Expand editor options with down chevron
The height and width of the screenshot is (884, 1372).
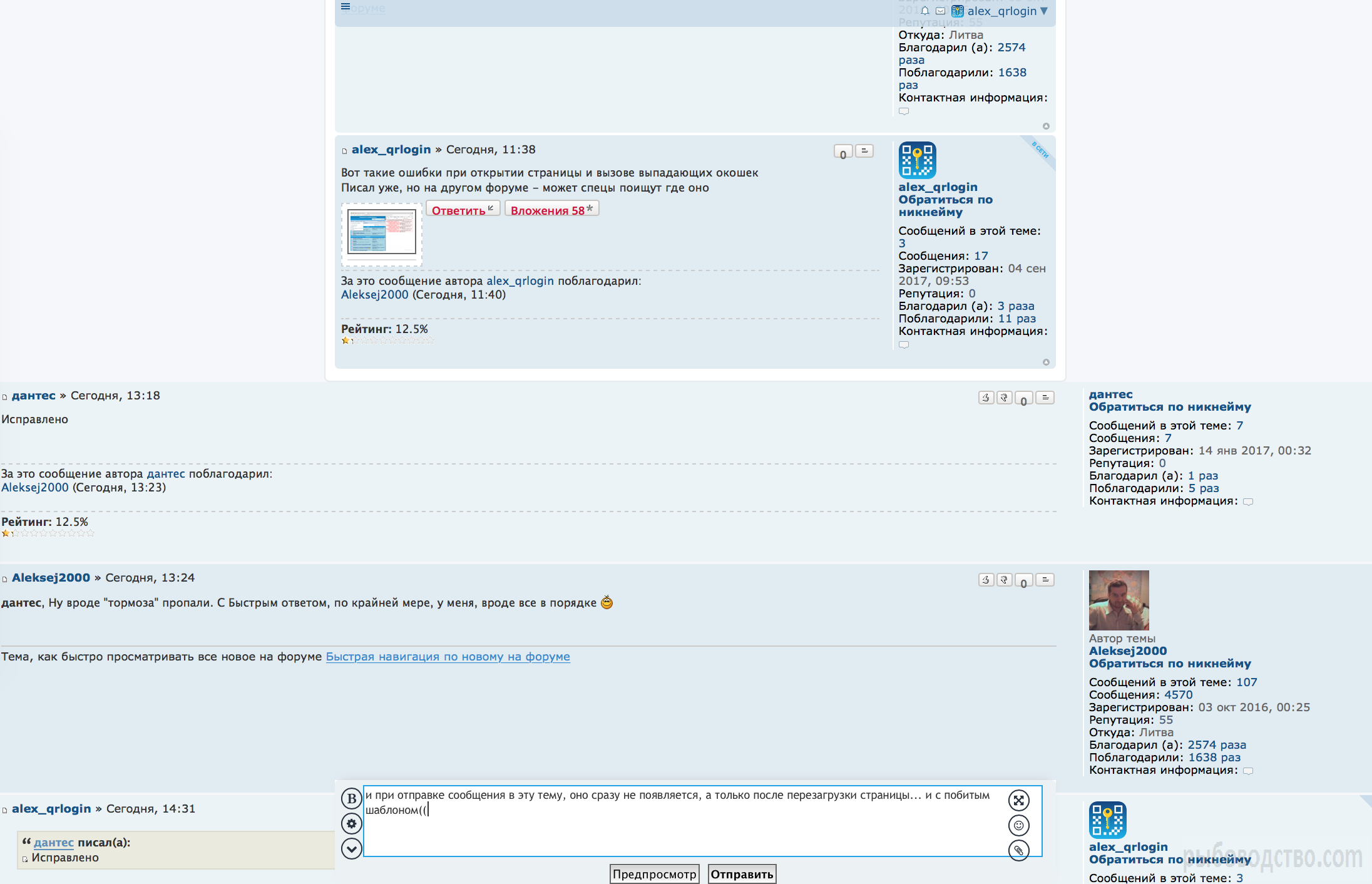click(x=351, y=849)
